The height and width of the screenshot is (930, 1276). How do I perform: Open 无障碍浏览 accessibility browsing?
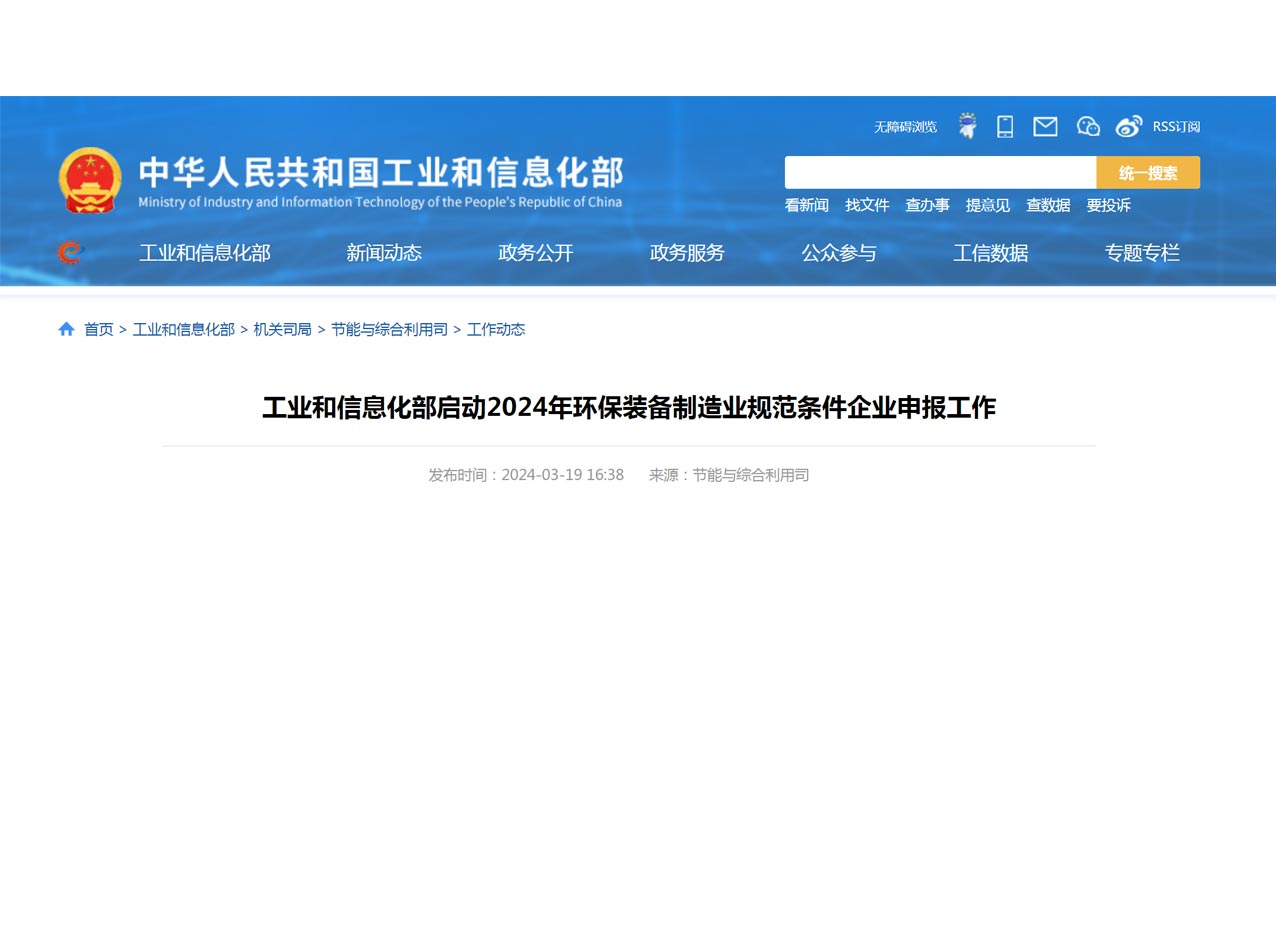pyautogui.click(x=905, y=127)
